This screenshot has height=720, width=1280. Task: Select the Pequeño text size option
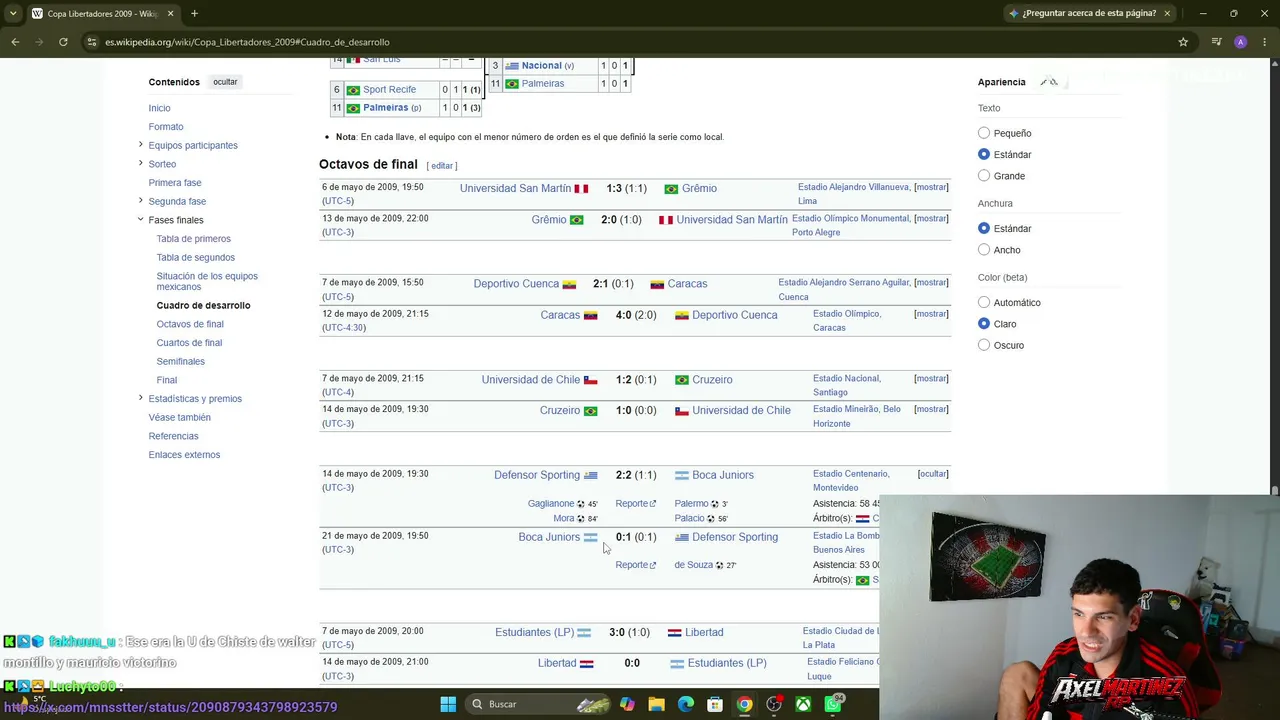pos(984,133)
